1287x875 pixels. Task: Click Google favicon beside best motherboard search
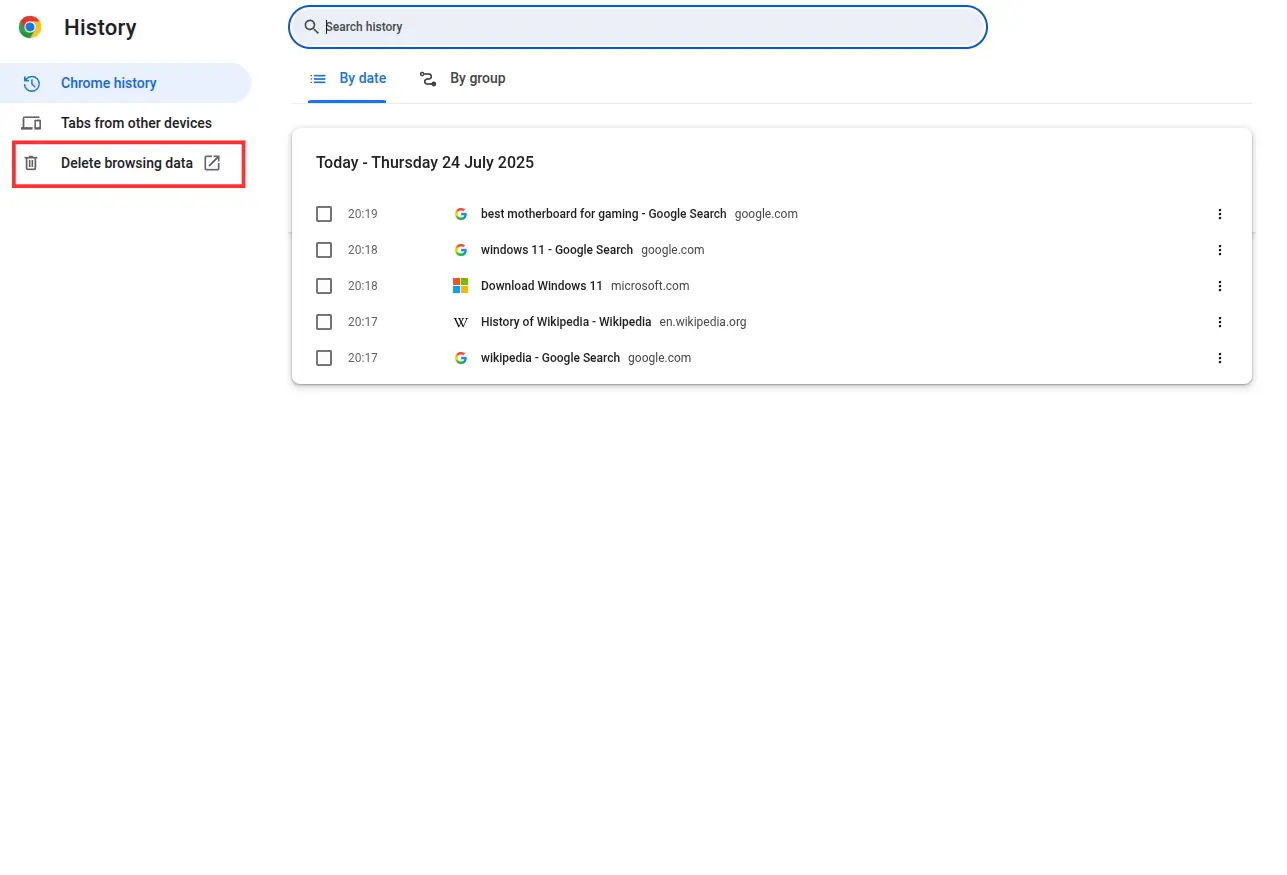[460, 214]
